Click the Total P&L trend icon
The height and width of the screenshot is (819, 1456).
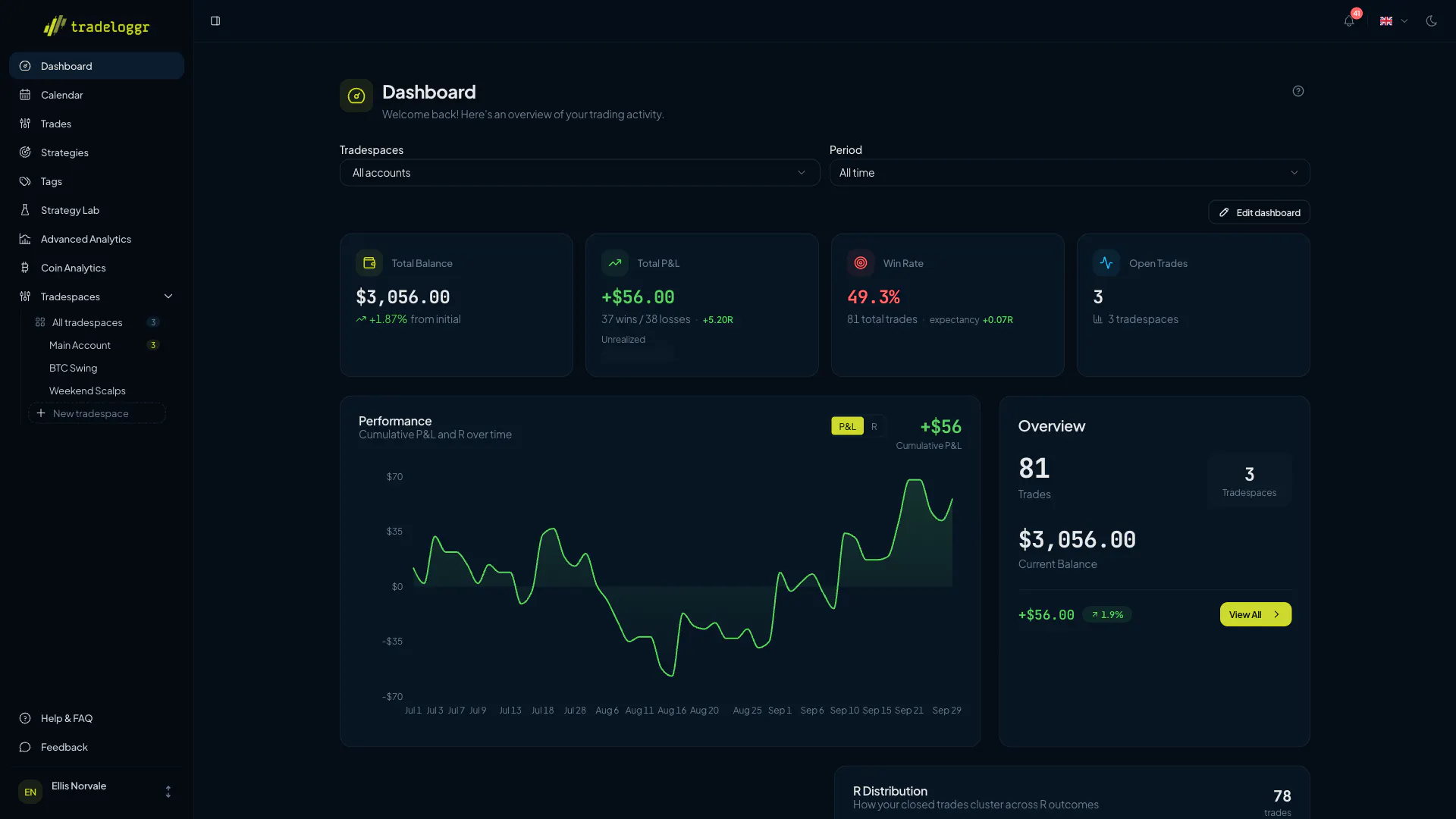pos(615,263)
